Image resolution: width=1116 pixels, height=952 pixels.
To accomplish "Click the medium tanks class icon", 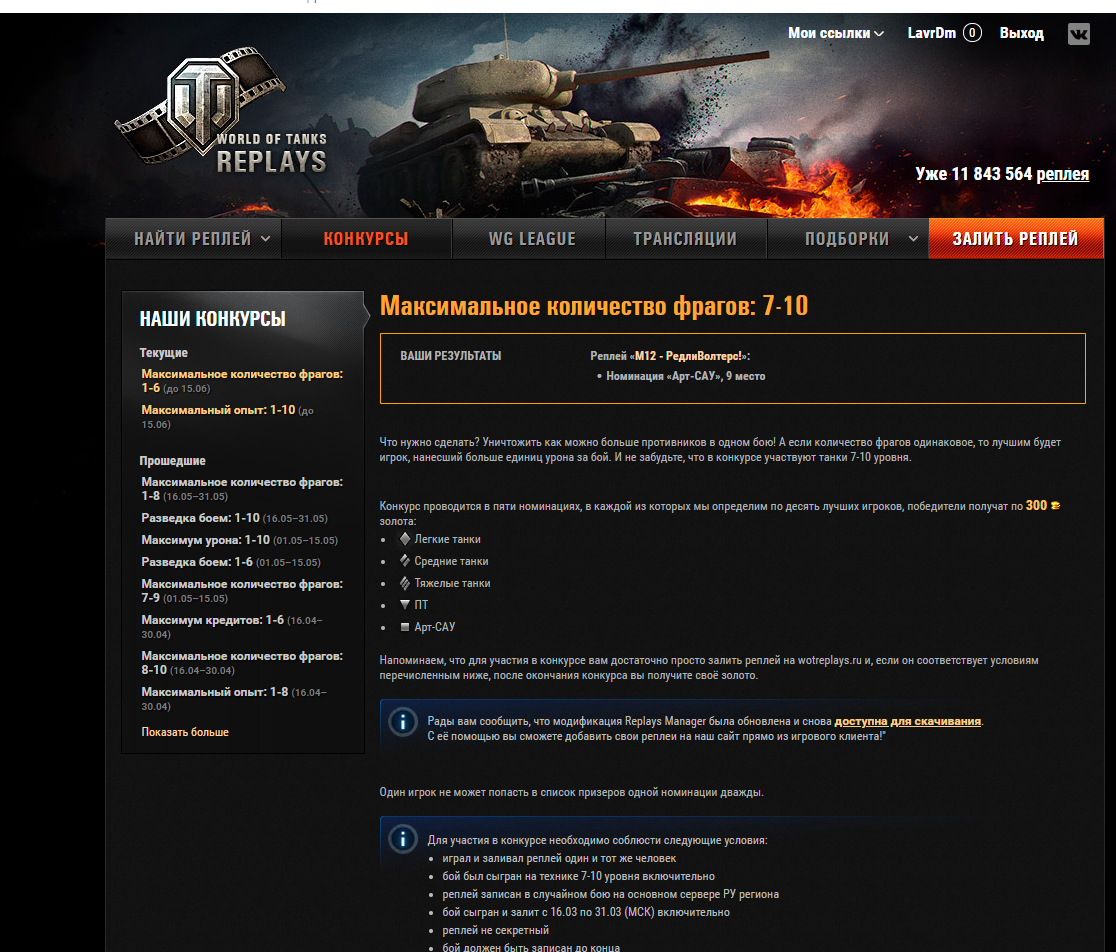I will coord(405,561).
